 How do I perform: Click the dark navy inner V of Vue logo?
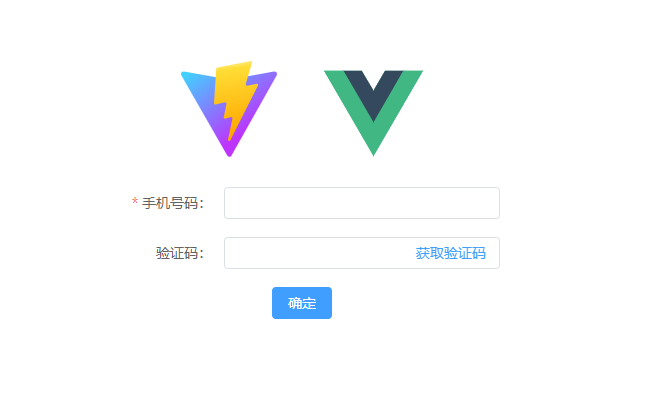pos(373,89)
